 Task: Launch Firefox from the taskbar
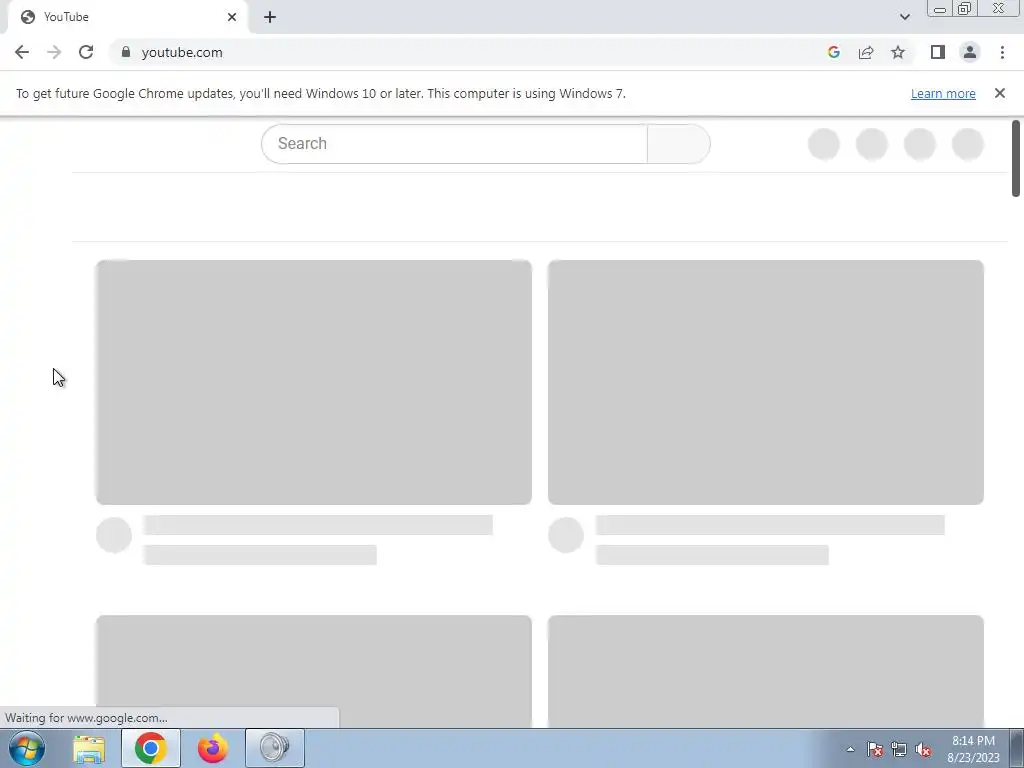[213, 748]
